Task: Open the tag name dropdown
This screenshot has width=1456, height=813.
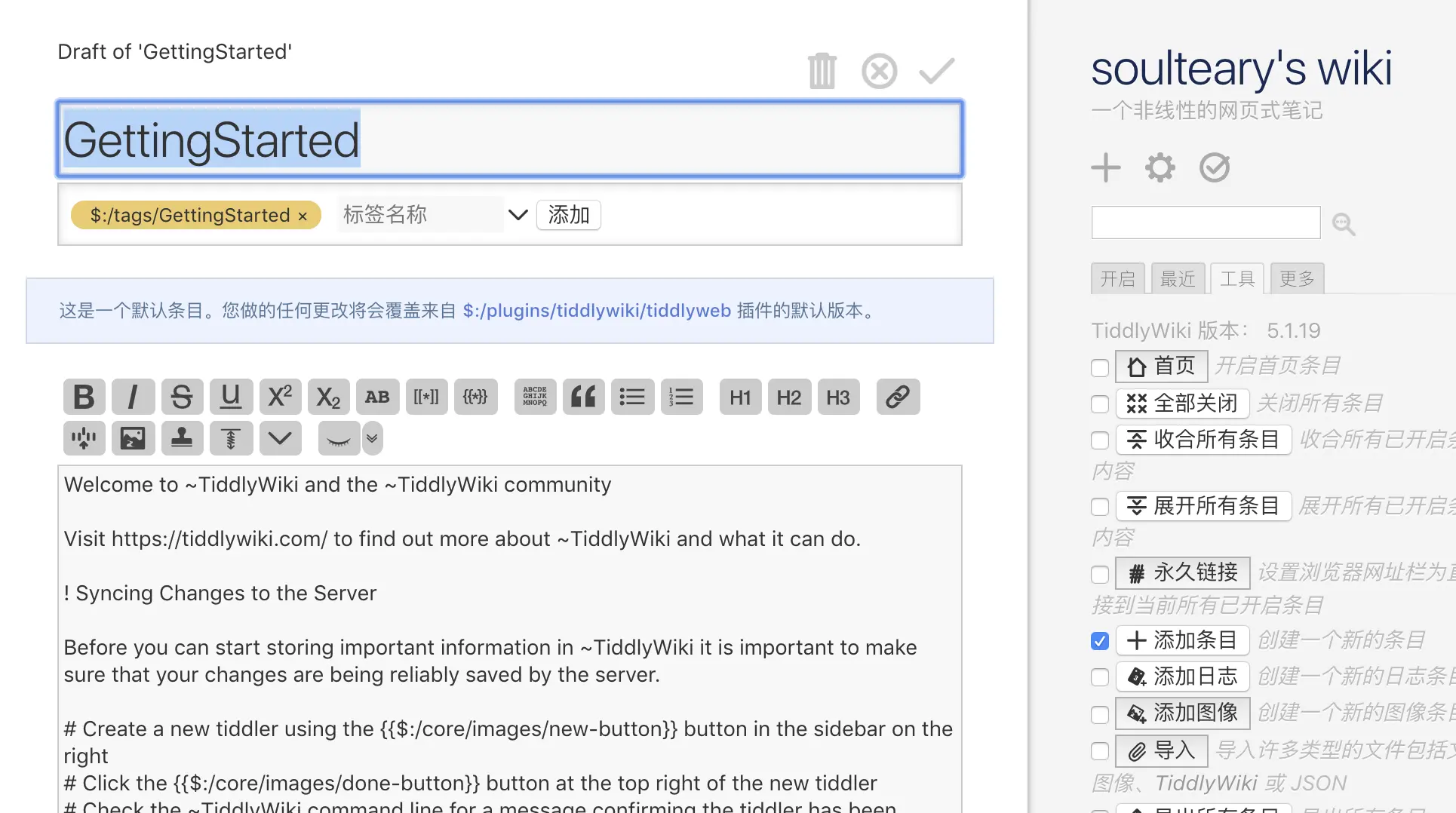Action: click(518, 215)
